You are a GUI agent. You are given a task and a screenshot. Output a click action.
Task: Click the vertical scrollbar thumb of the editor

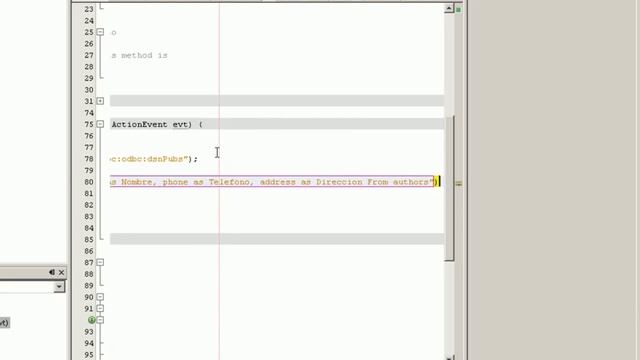pos(449,188)
